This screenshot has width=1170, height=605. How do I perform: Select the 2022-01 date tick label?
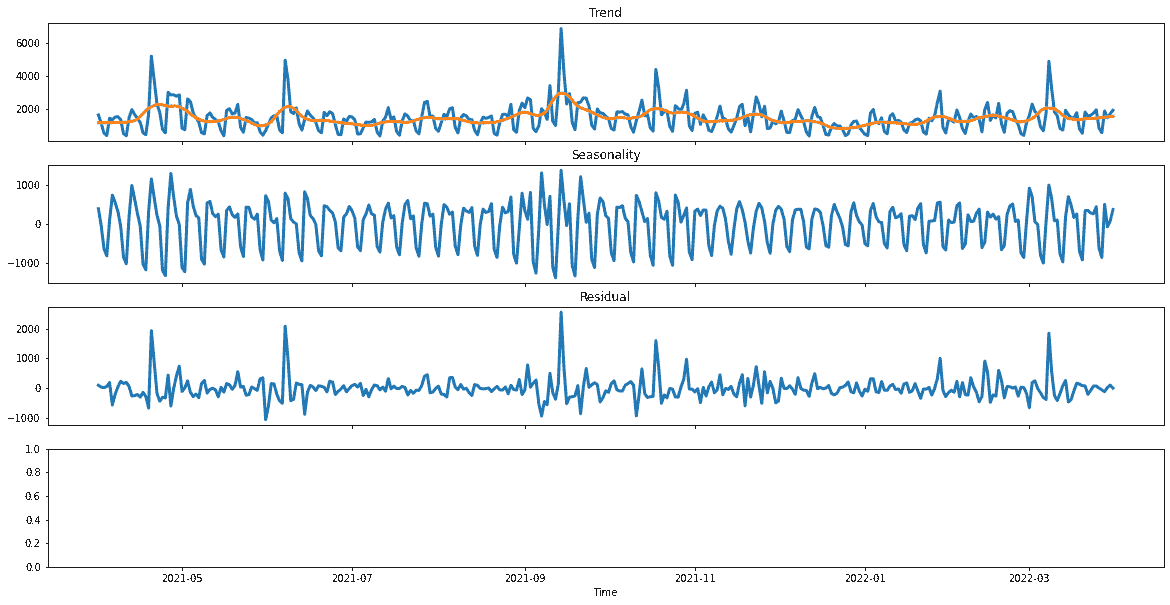pos(865,578)
